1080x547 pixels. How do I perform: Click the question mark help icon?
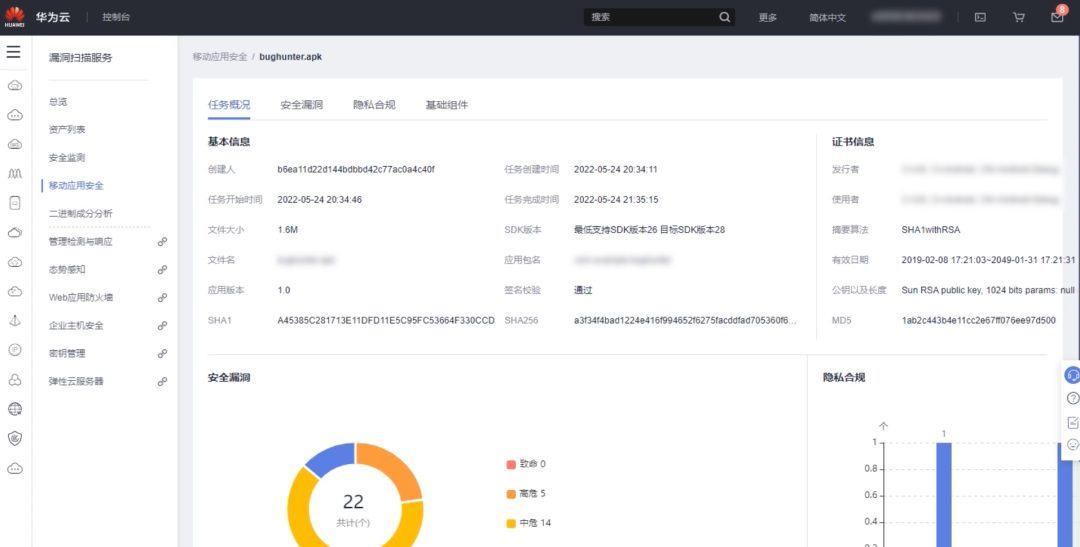(1072, 398)
